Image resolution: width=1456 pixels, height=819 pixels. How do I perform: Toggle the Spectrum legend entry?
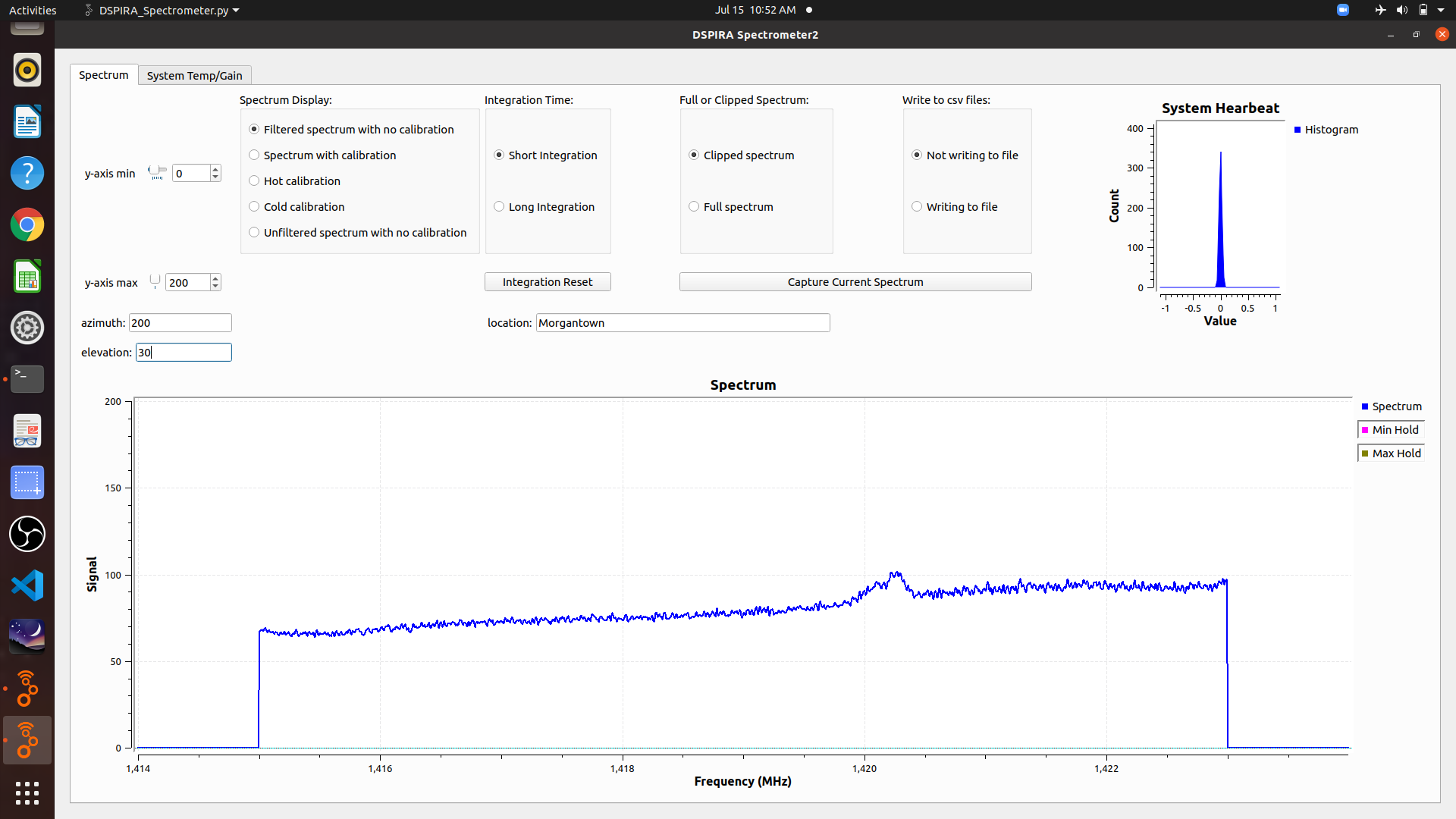point(1392,406)
